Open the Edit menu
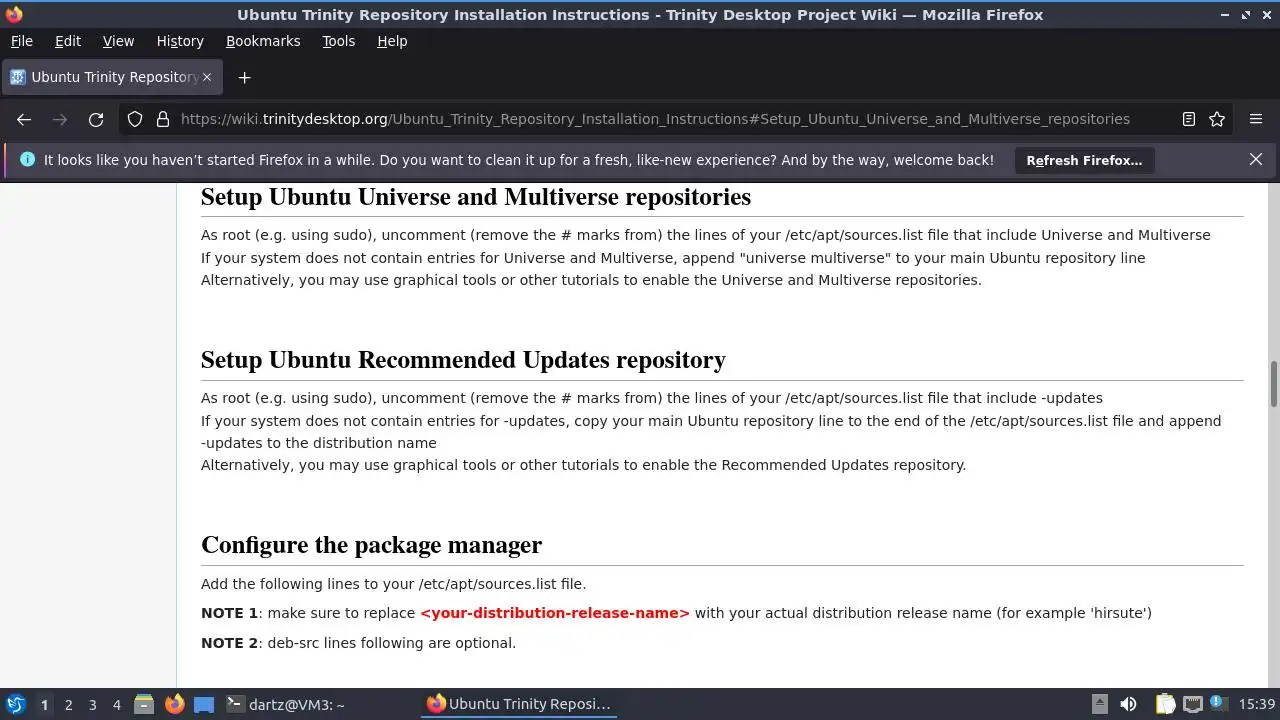The height and width of the screenshot is (720, 1280). tap(68, 41)
